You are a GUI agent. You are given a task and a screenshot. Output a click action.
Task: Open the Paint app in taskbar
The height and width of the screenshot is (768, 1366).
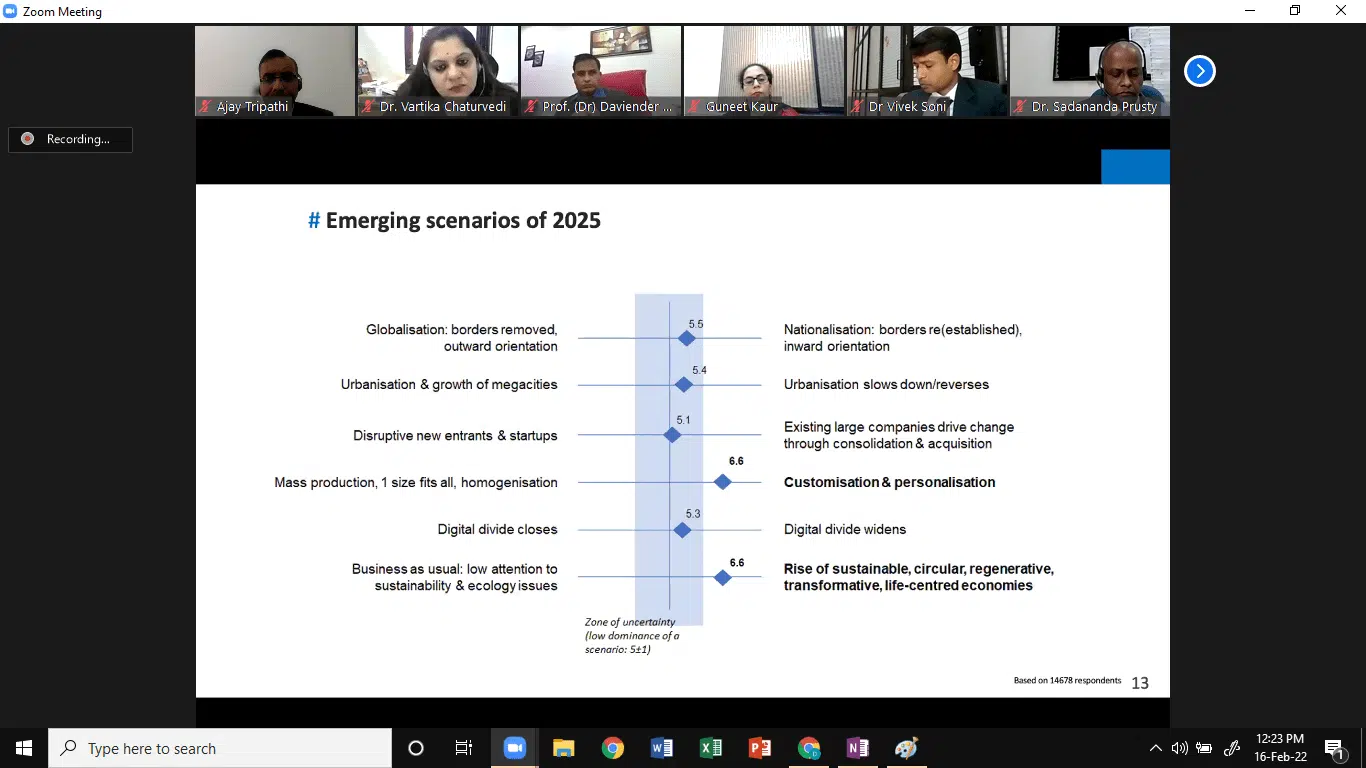pos(906,748)
